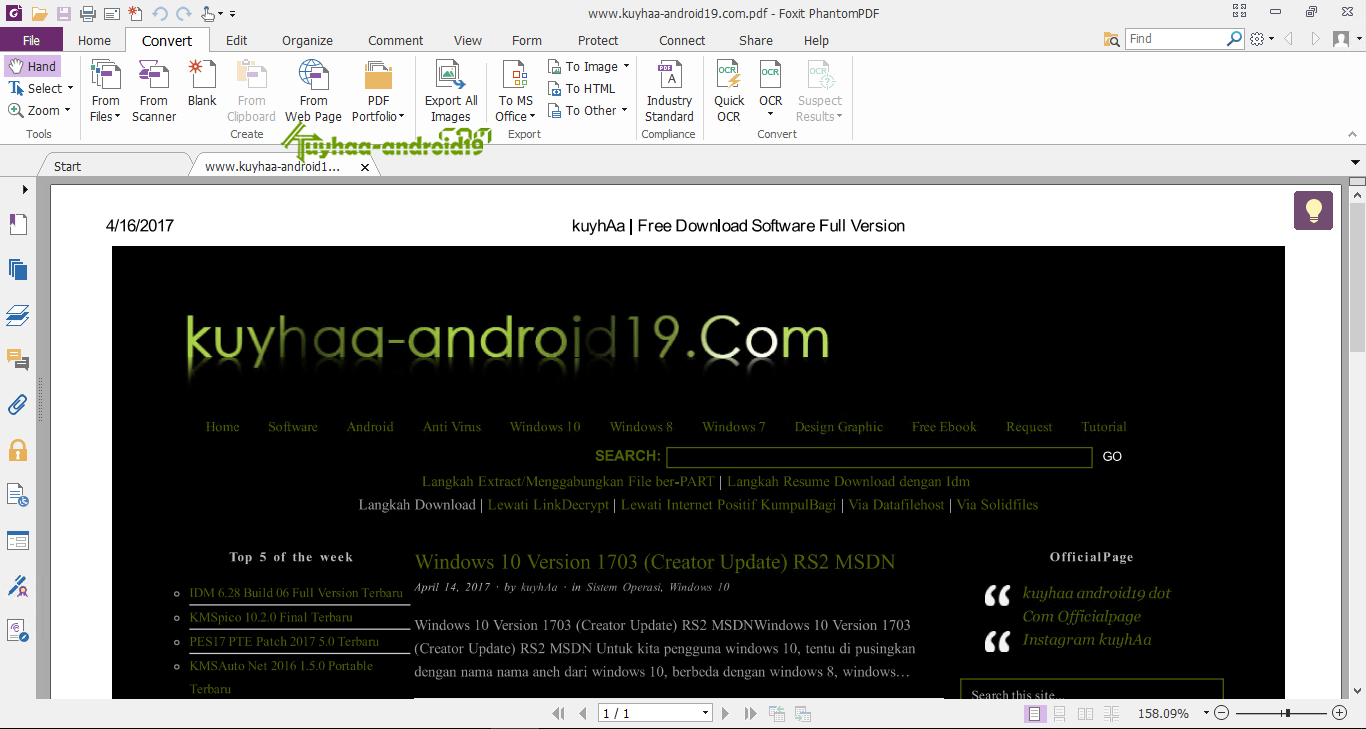Viewport: 1366px width, 729px height.
Task: Click the Zoom In plus button
Action: [x=1340, y=713]
